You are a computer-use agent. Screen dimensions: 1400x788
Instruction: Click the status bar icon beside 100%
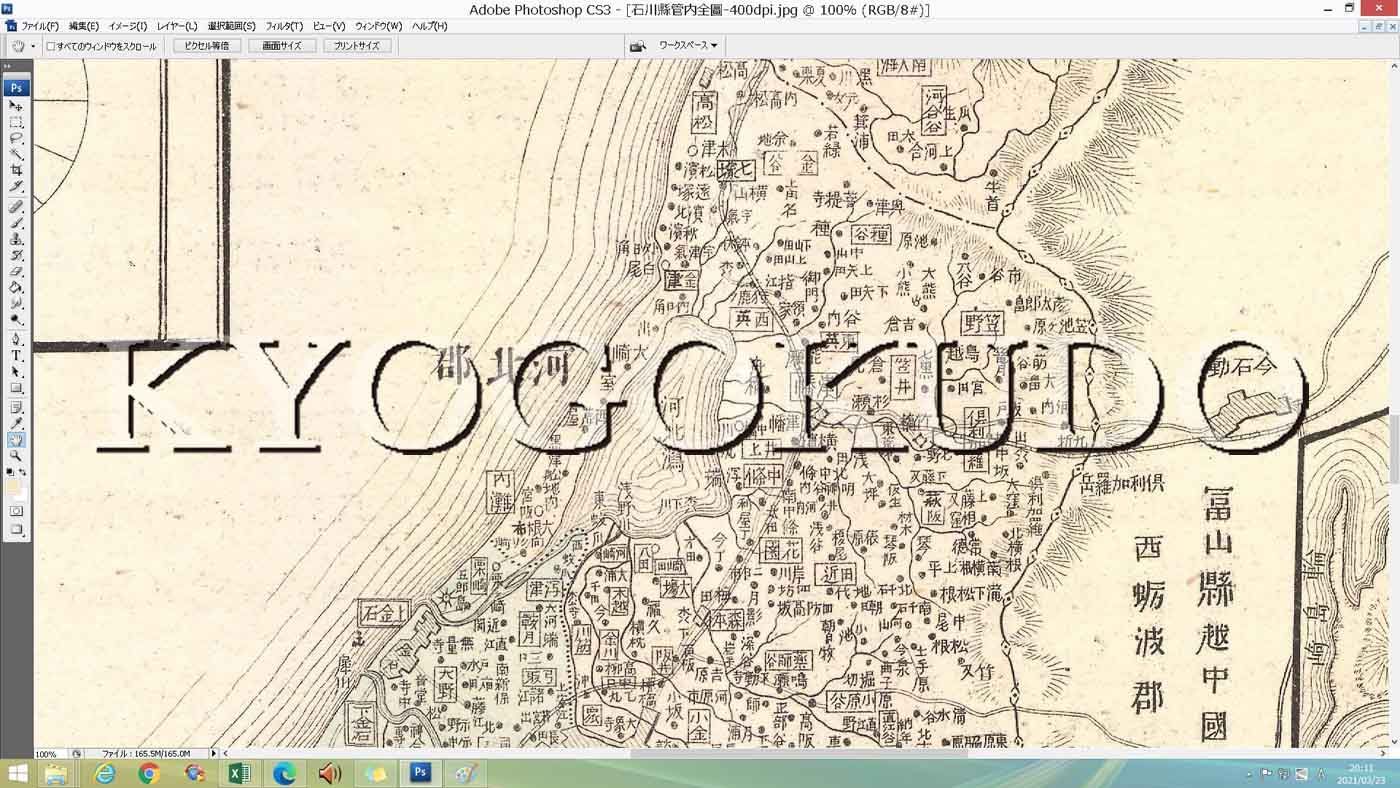point(76,754)
